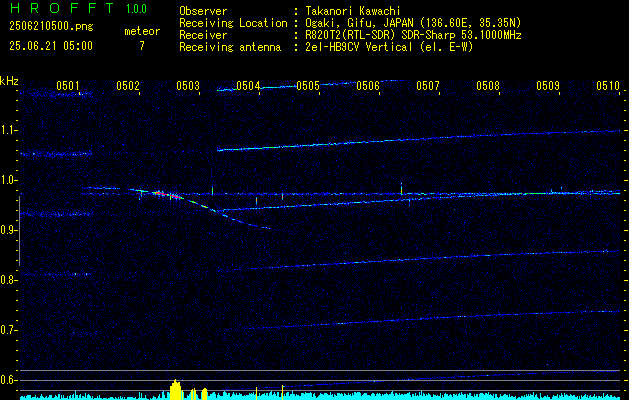This screenshot has height=400, width=629.
Task: Click frequency axis label 1.0
Action: [8, 180]
